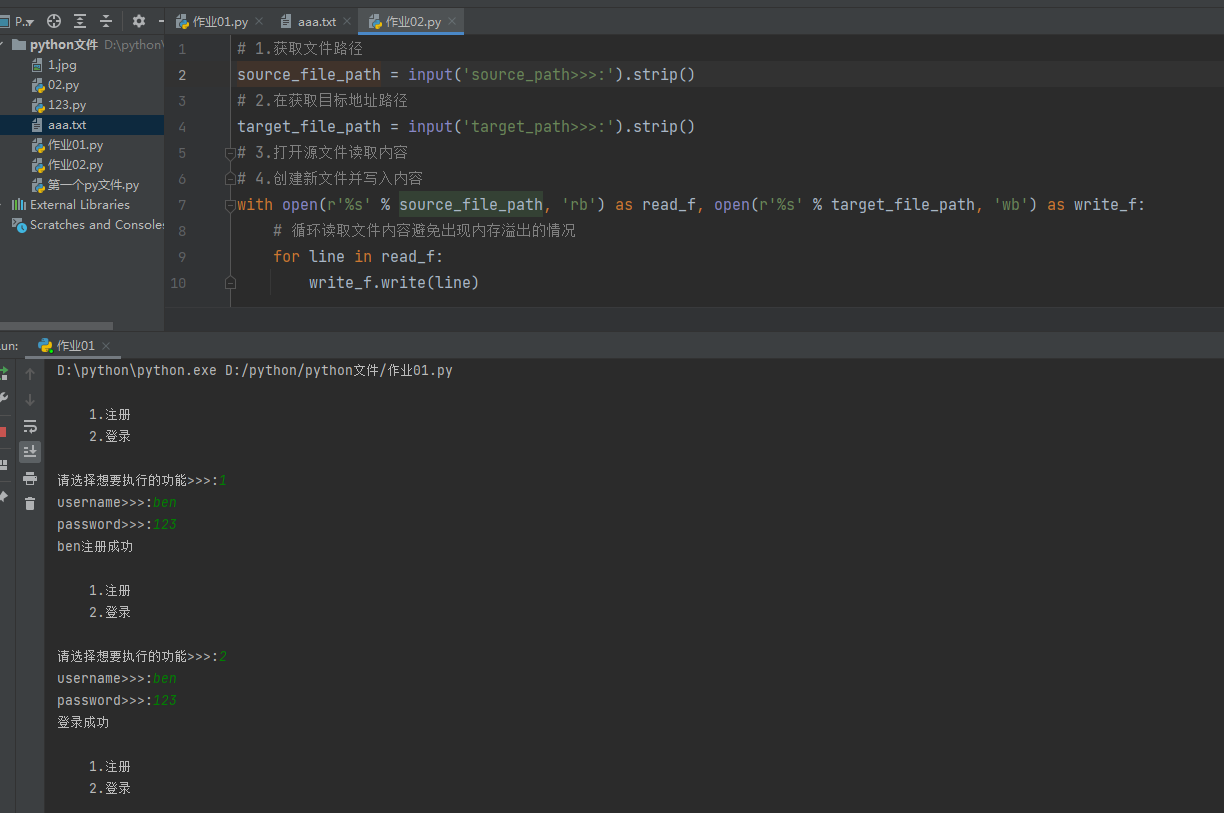Click console line '登录成功'
The width and height of the screenshot is (1224, 813).
point(83,722)
